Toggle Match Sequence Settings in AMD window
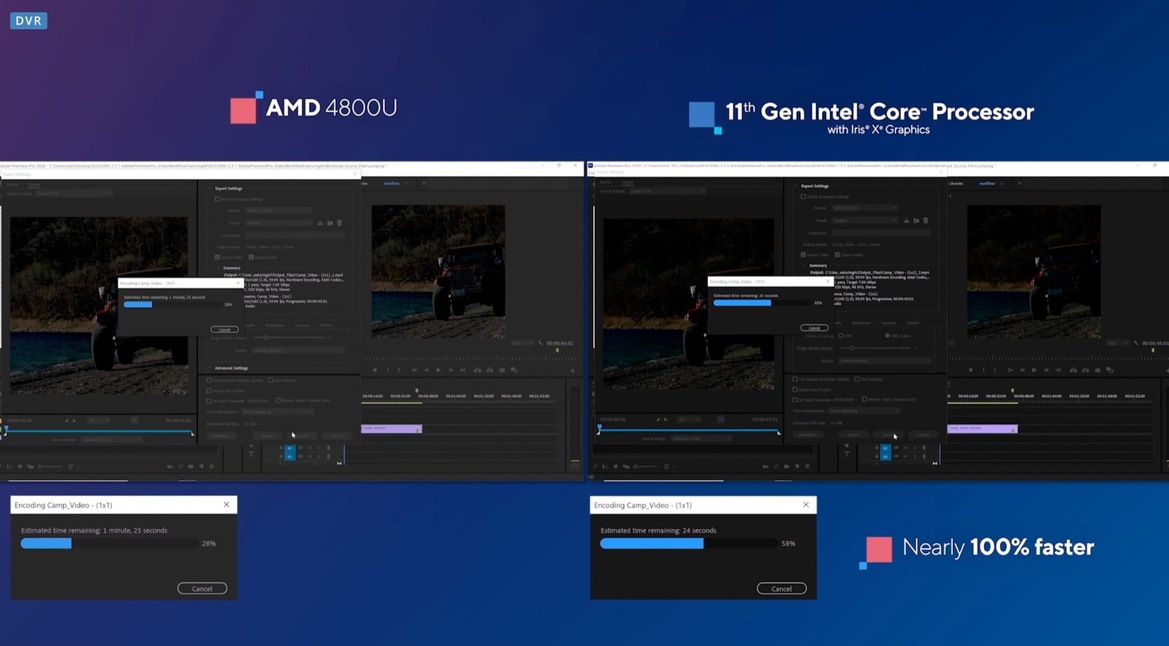The width and height of the screenshot is (1169, 646). [217, 199]
